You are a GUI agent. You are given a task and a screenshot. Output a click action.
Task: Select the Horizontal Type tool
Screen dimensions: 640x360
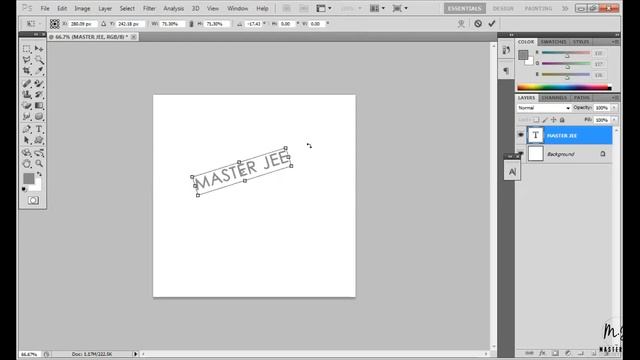tap(39, 129)
